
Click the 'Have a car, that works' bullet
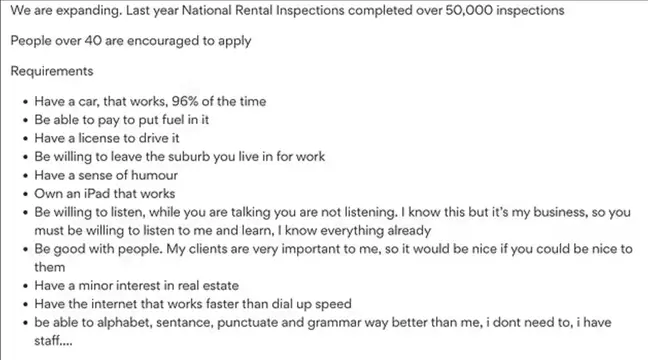click(150, 101)
